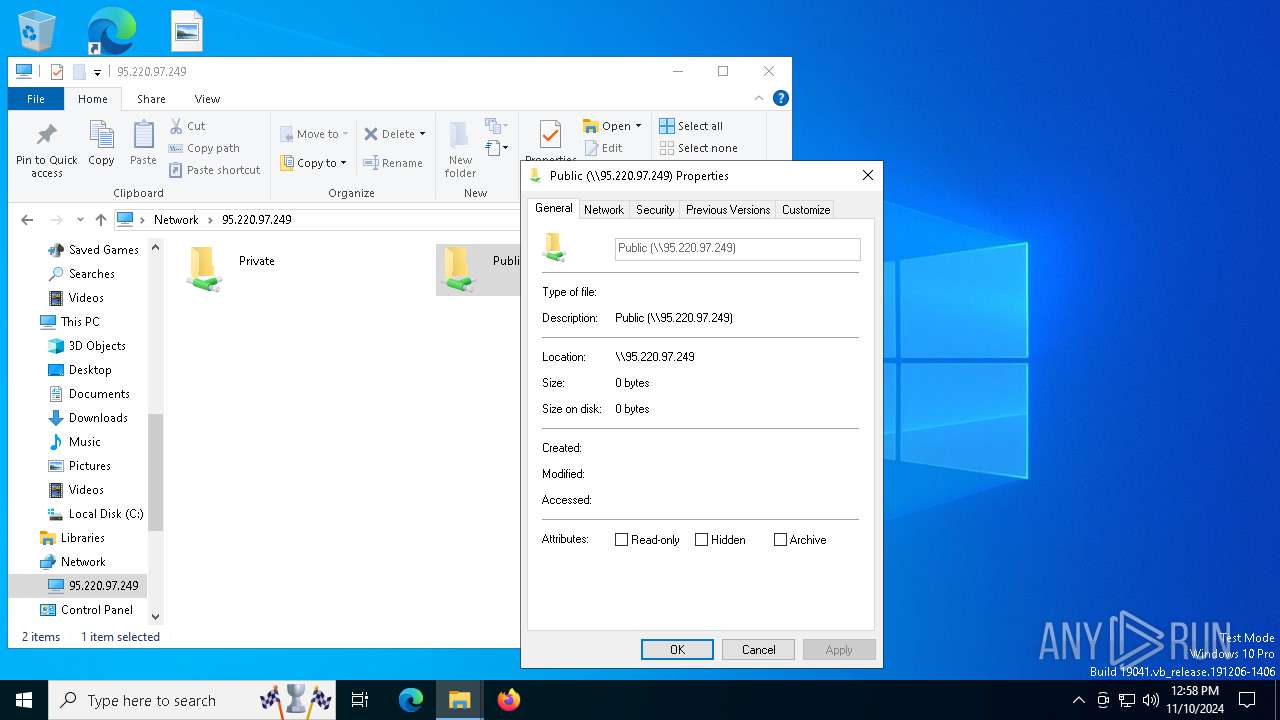1280x720 pixels.
Task: Click the Cut scissors icon
Action: coord(176,126)
